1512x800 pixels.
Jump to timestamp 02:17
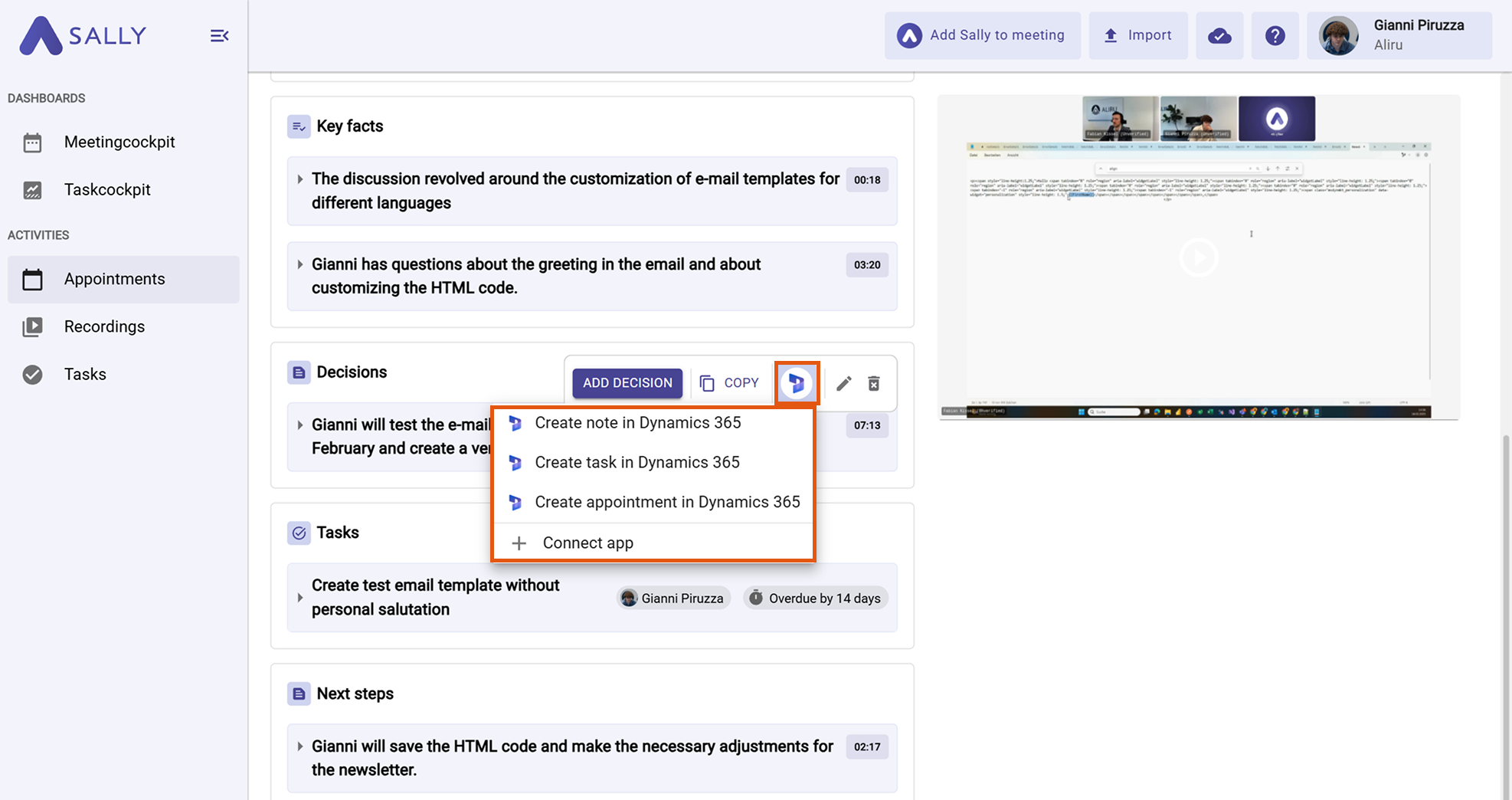(x=867, y=747)
